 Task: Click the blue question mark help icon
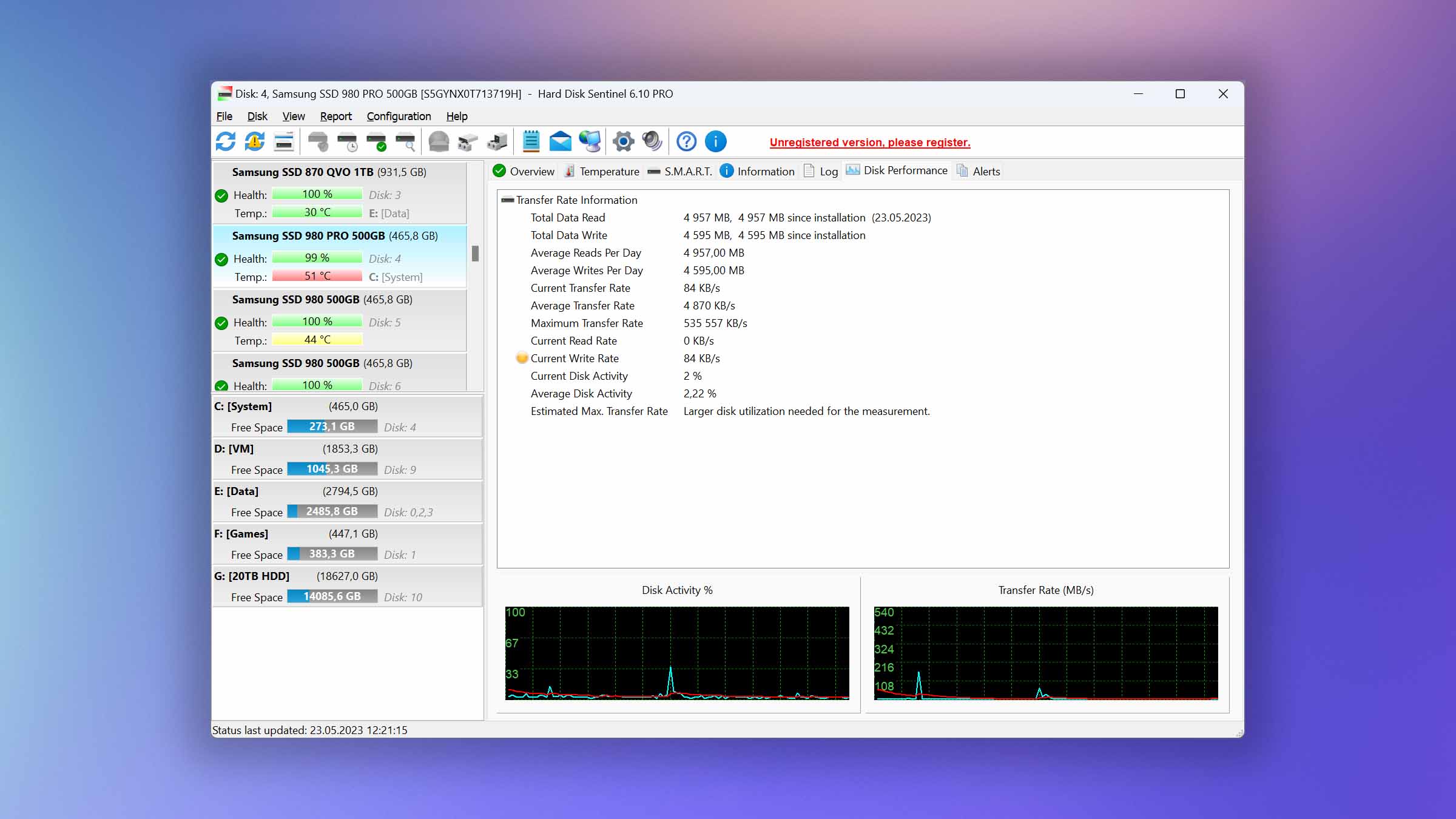tap(686, 142)
